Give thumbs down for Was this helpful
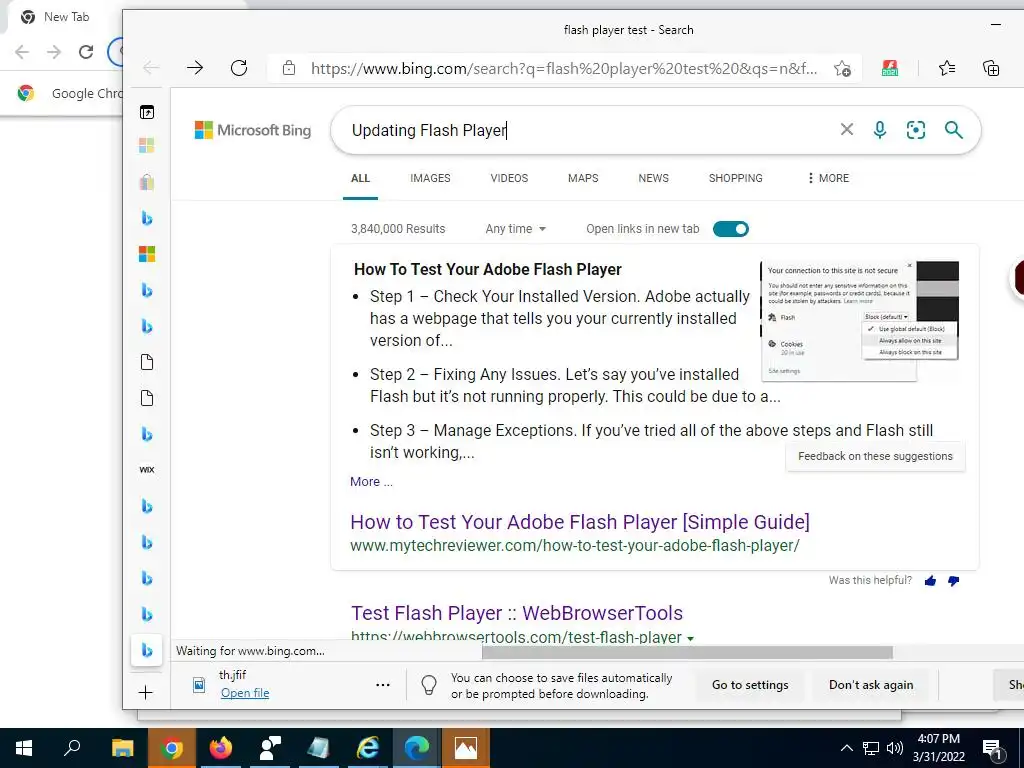 tap(953, 581)
